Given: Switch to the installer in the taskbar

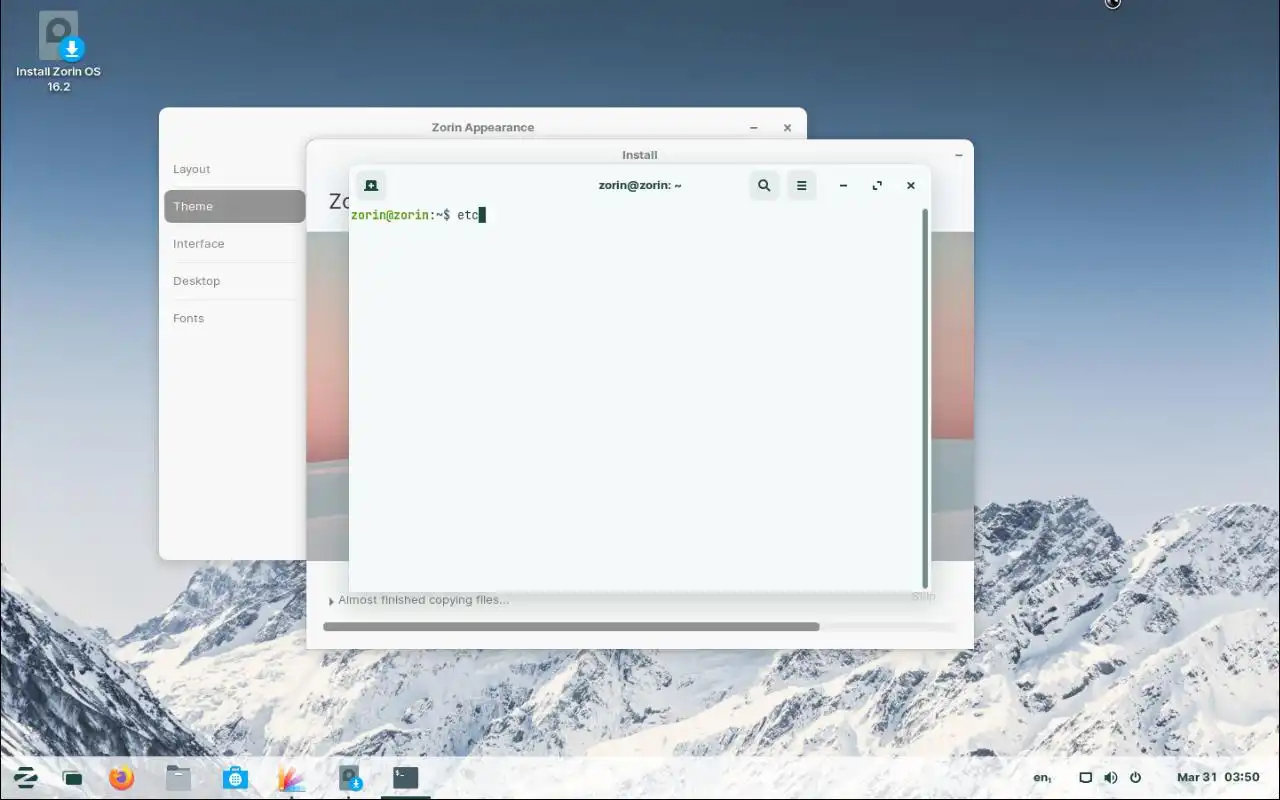Looking at the screenshot, I should click(x=349, y=778).
